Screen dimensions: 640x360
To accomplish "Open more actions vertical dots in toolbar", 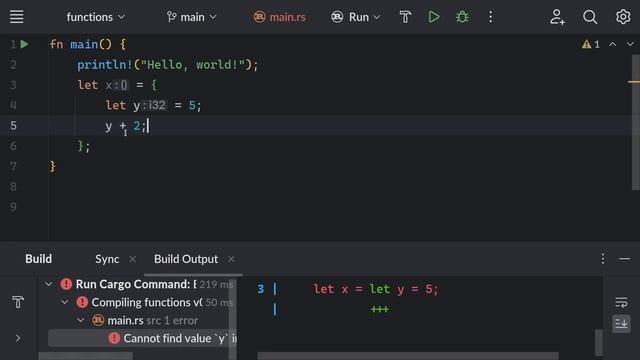I will 491,17.
